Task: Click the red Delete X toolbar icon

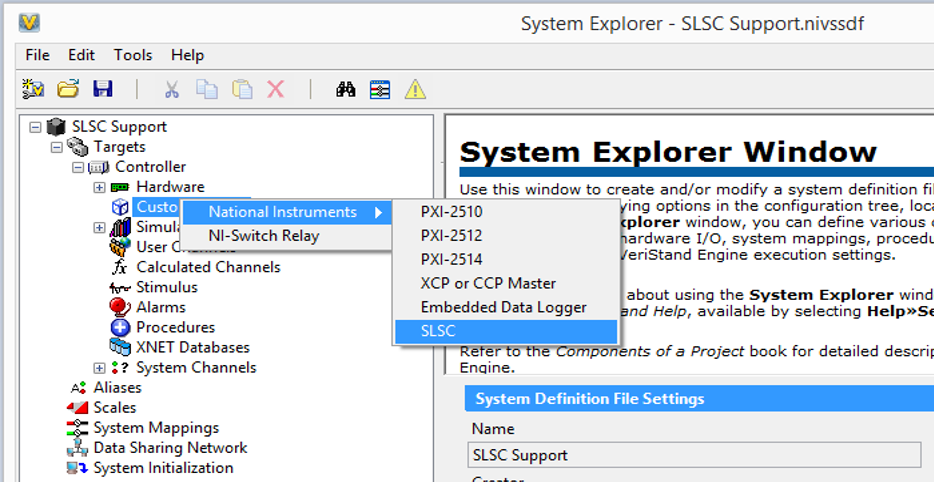Action: pos(275,89)
